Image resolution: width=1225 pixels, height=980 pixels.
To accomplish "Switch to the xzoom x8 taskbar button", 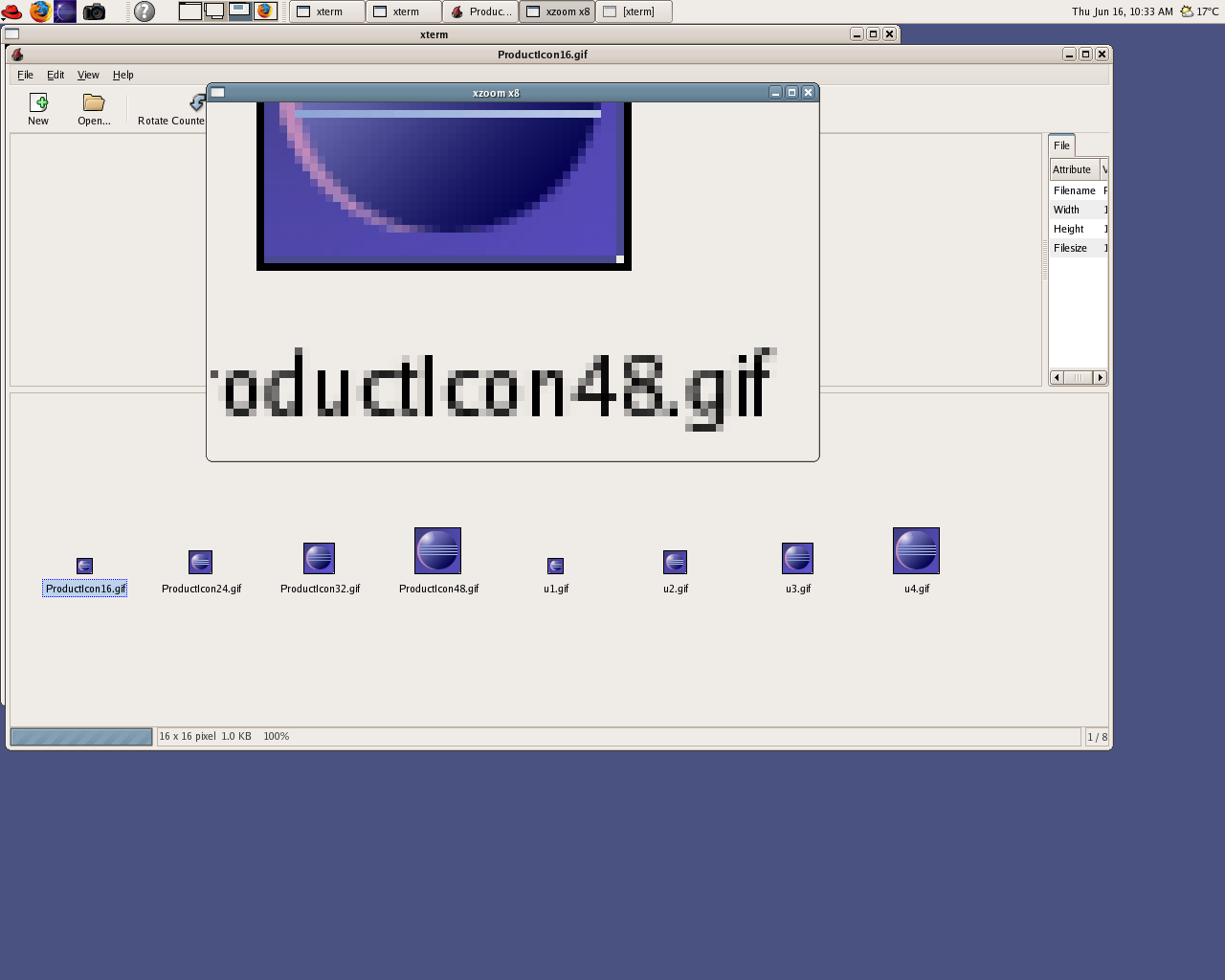I will point(557,11).
